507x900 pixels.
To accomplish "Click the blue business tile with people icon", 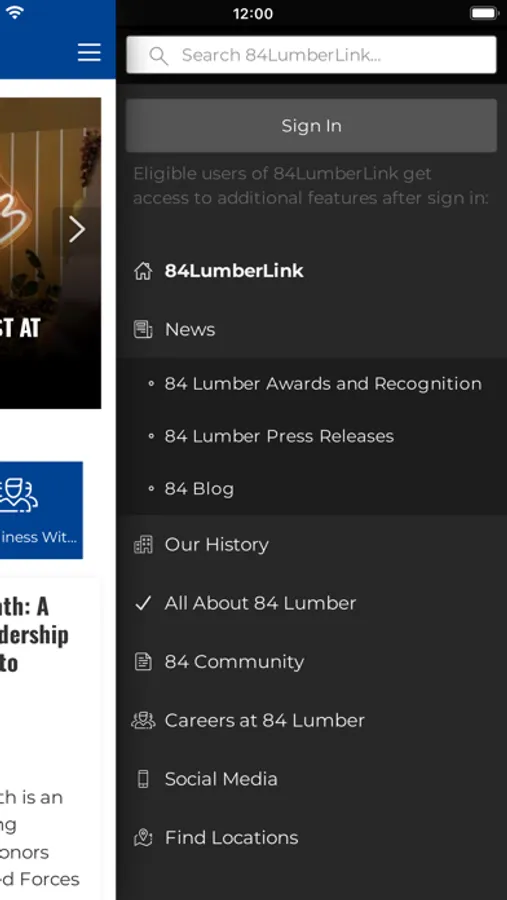I will pos(41,510).
